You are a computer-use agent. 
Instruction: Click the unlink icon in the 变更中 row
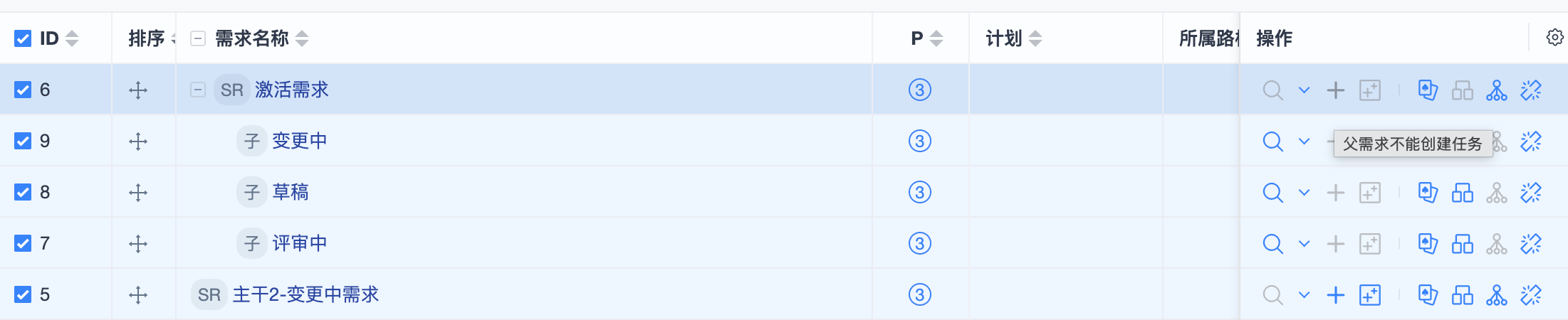(1531, 142)
